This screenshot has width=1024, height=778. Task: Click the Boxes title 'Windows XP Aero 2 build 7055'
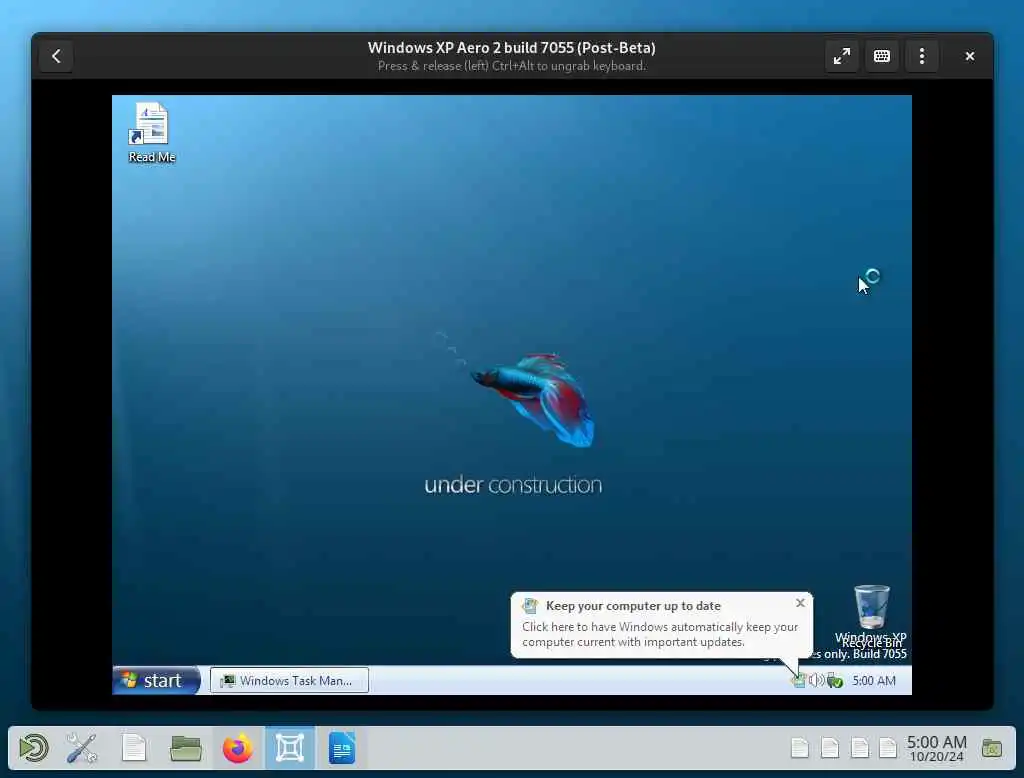(511, 48)
